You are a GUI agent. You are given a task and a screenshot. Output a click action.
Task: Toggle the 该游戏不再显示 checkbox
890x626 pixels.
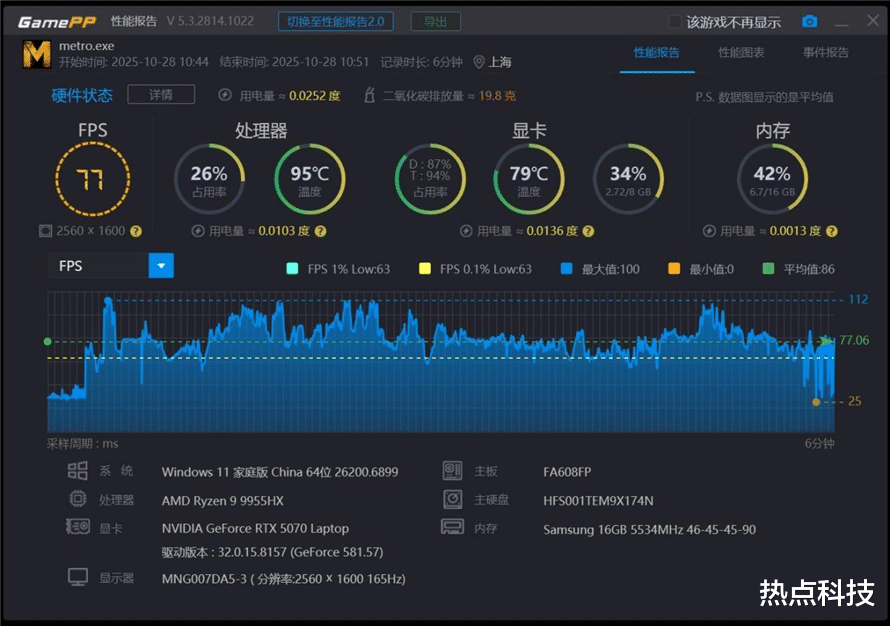point(674,22)
